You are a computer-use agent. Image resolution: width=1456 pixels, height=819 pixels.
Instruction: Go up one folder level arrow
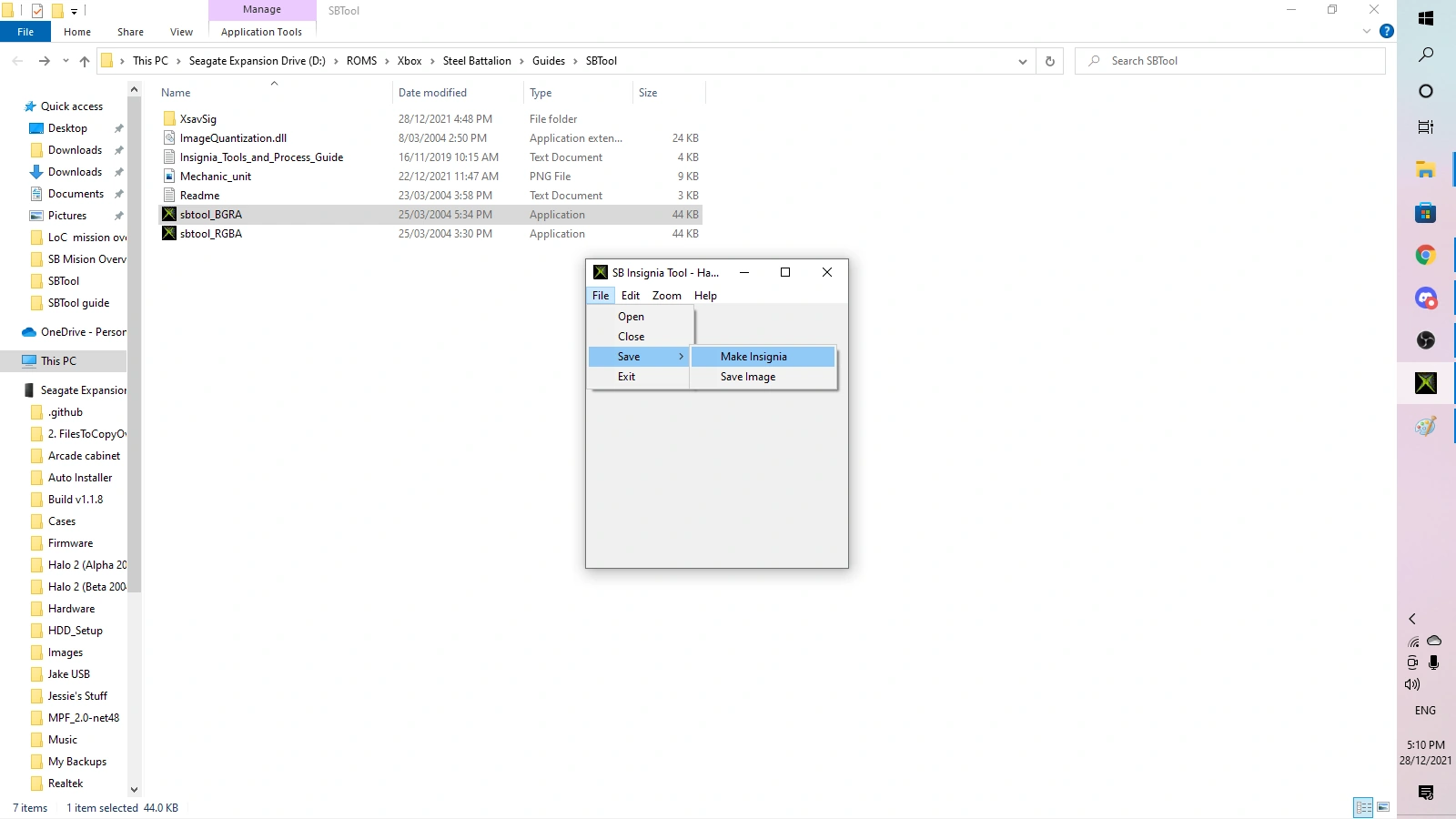(85, 61)
